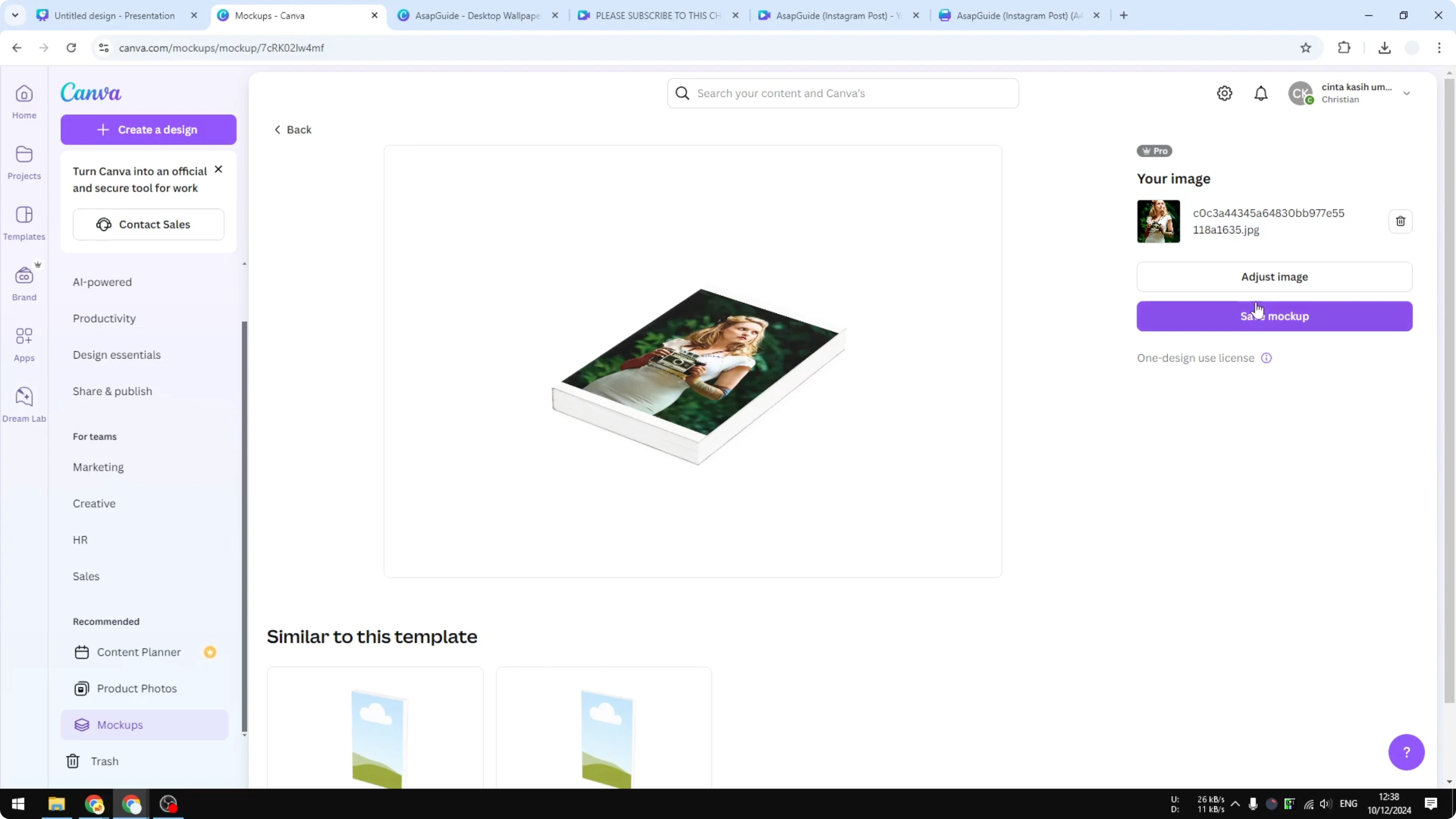1456x819 pixels.
Task: Click the uploaded image thumbnail
Action: click(x=1158, y=221)
